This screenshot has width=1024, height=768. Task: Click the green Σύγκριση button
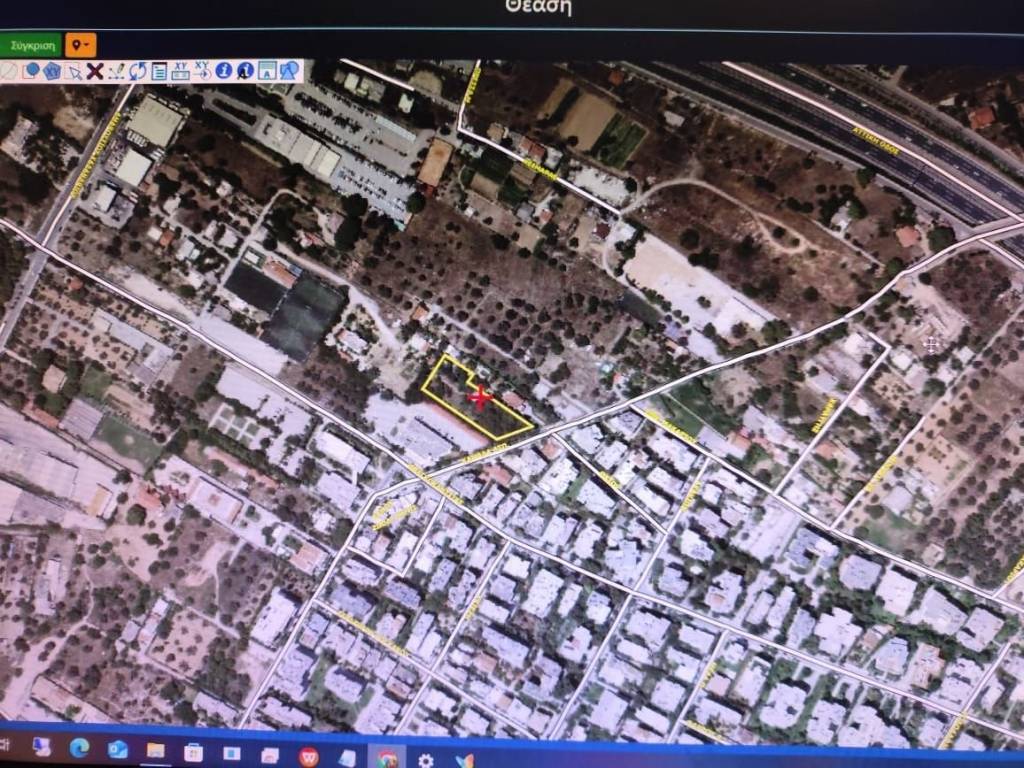[31, 46]
